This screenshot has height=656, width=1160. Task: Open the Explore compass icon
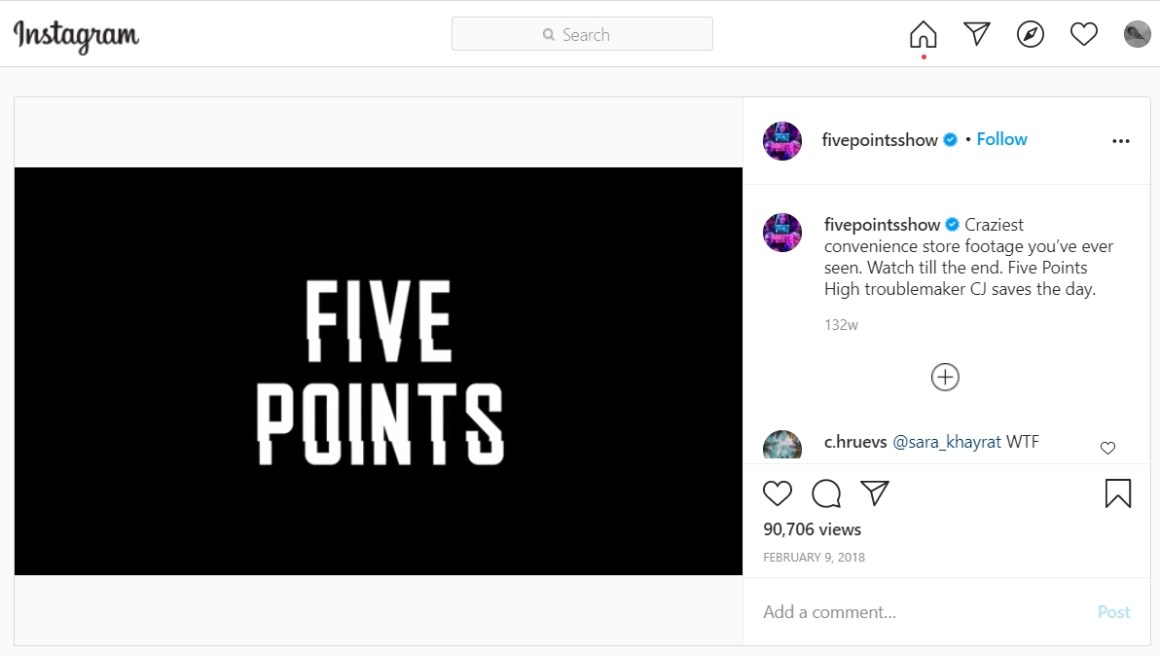pyautogui.click(x=1031, y=34)
